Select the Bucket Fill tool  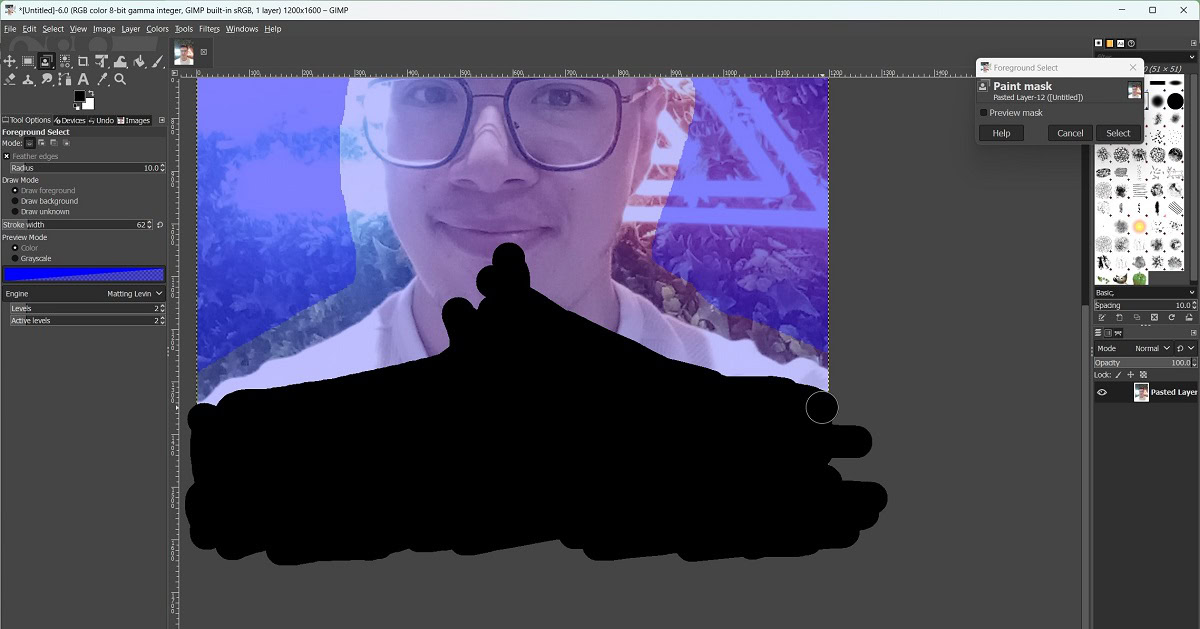coord(139,61)
